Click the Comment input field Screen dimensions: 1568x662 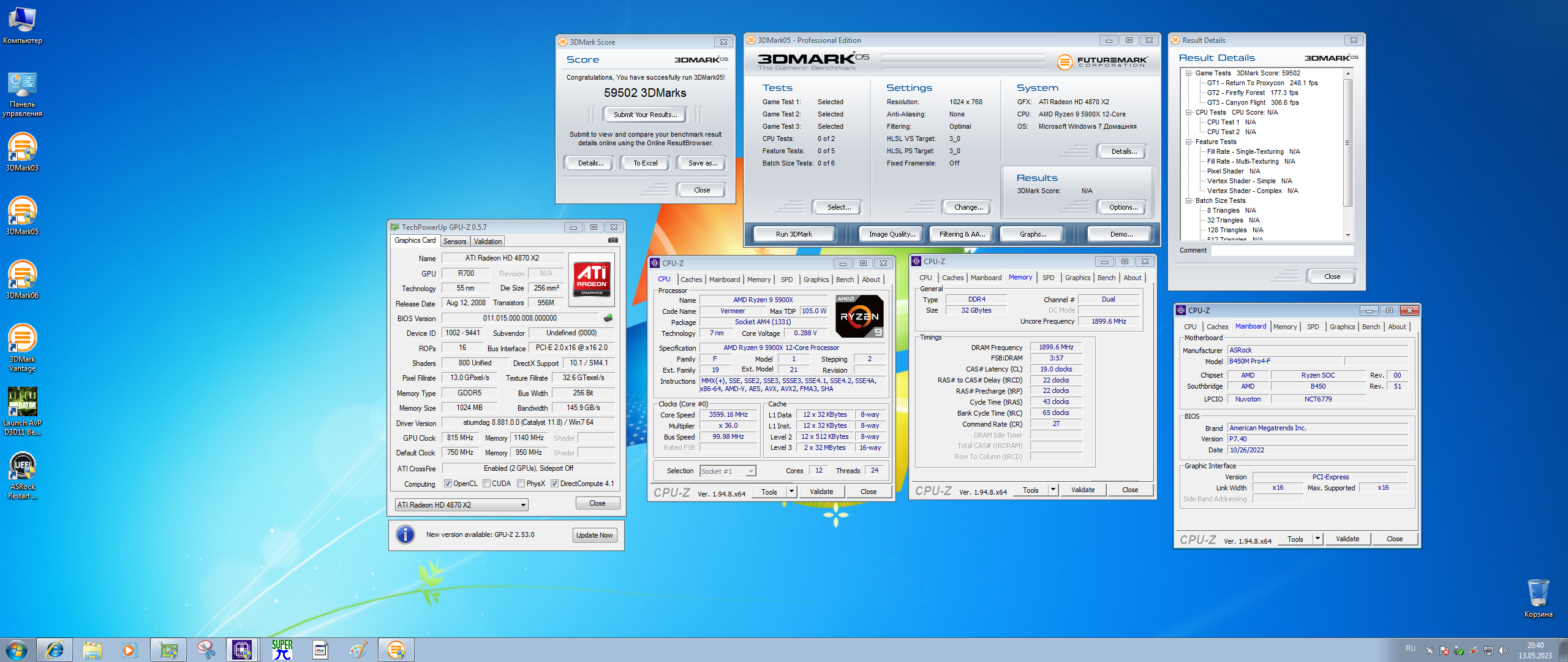coord(1282,250)
